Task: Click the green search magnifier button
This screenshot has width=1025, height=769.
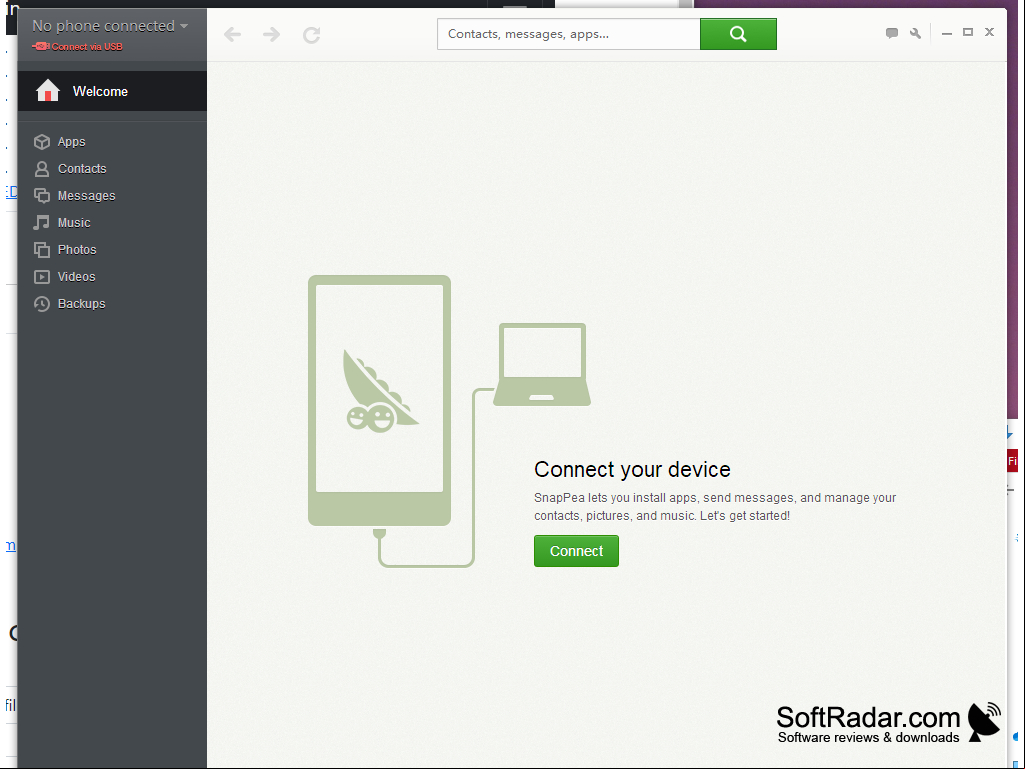Action: click(x=738, y=34)
